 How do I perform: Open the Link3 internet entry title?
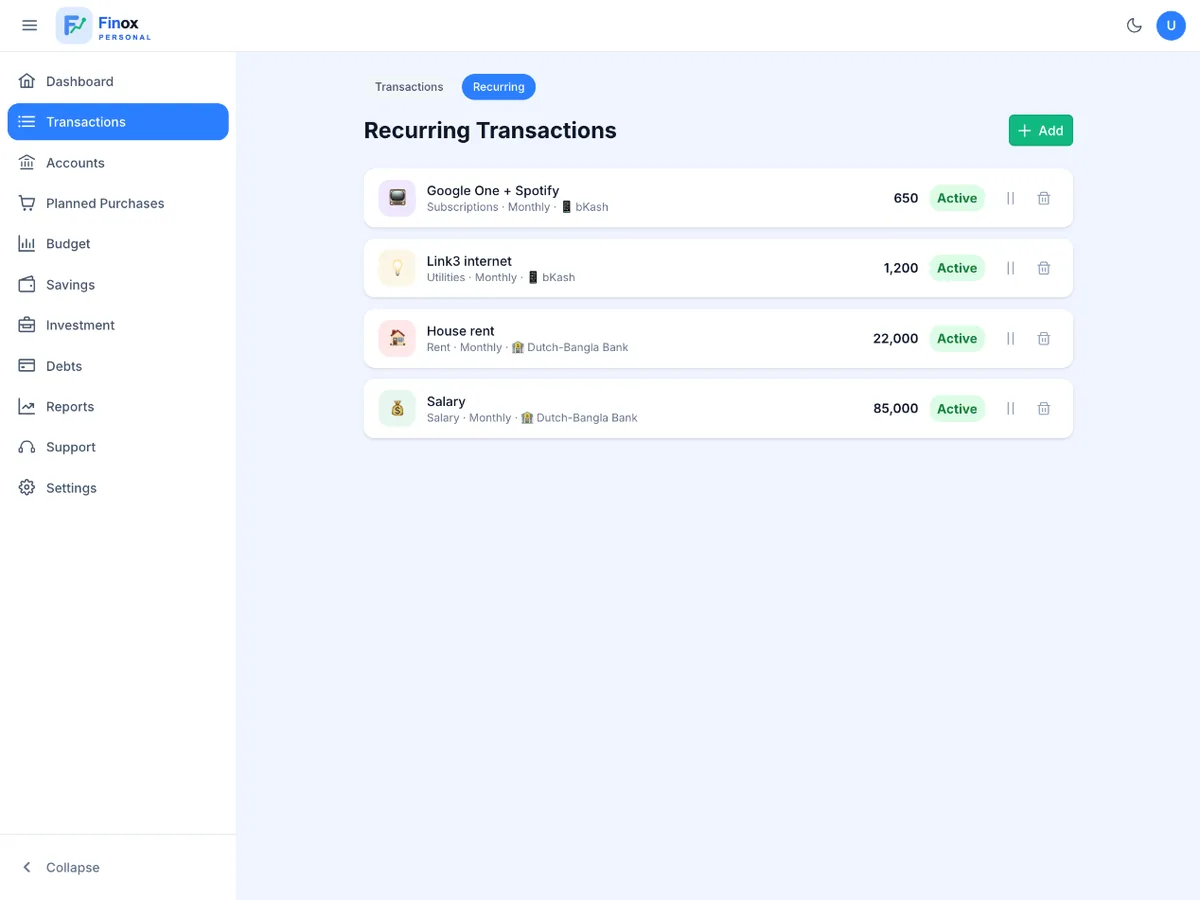[469, 261]
